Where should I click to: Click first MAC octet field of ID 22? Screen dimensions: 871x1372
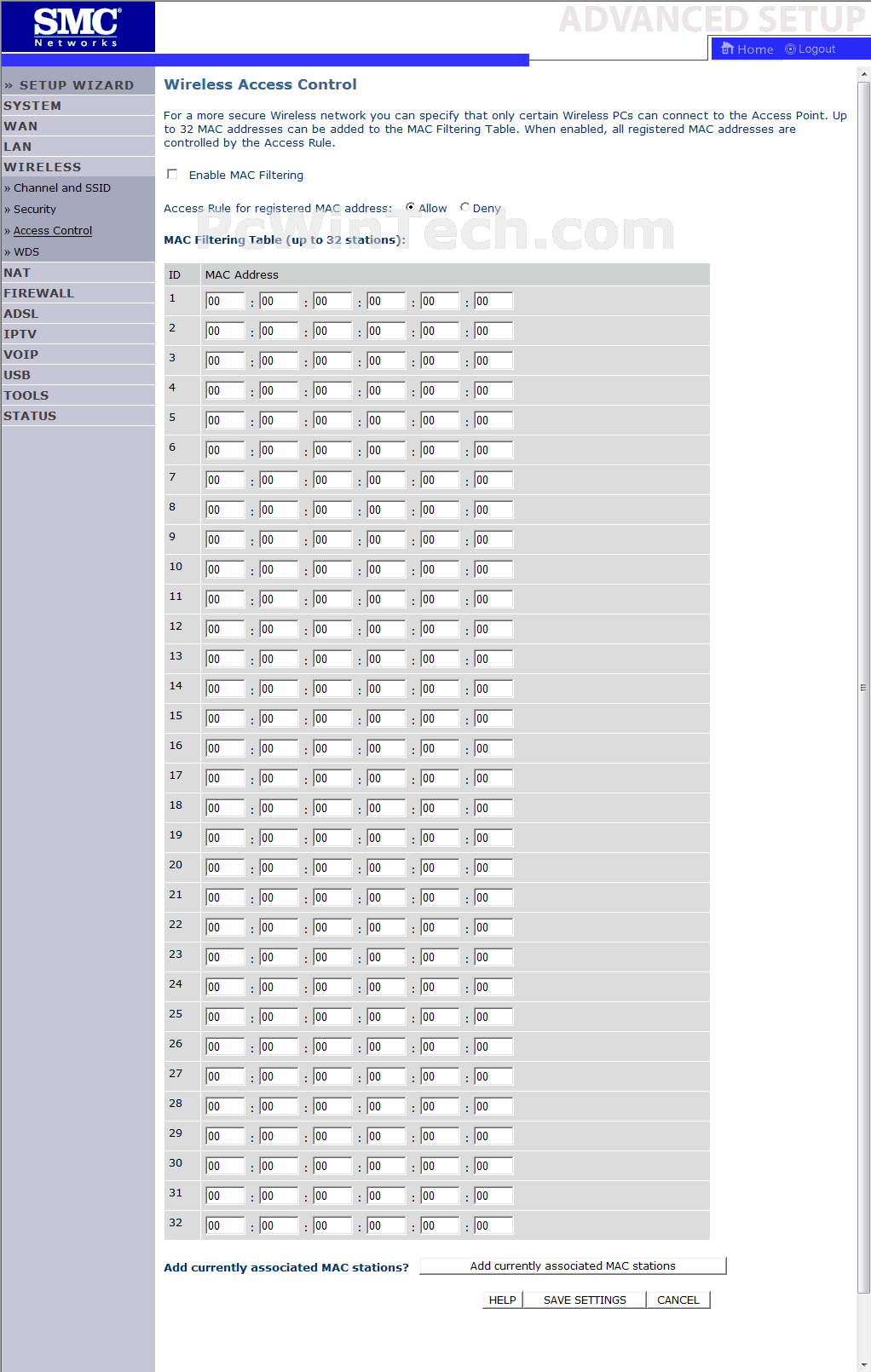point(225,927)
